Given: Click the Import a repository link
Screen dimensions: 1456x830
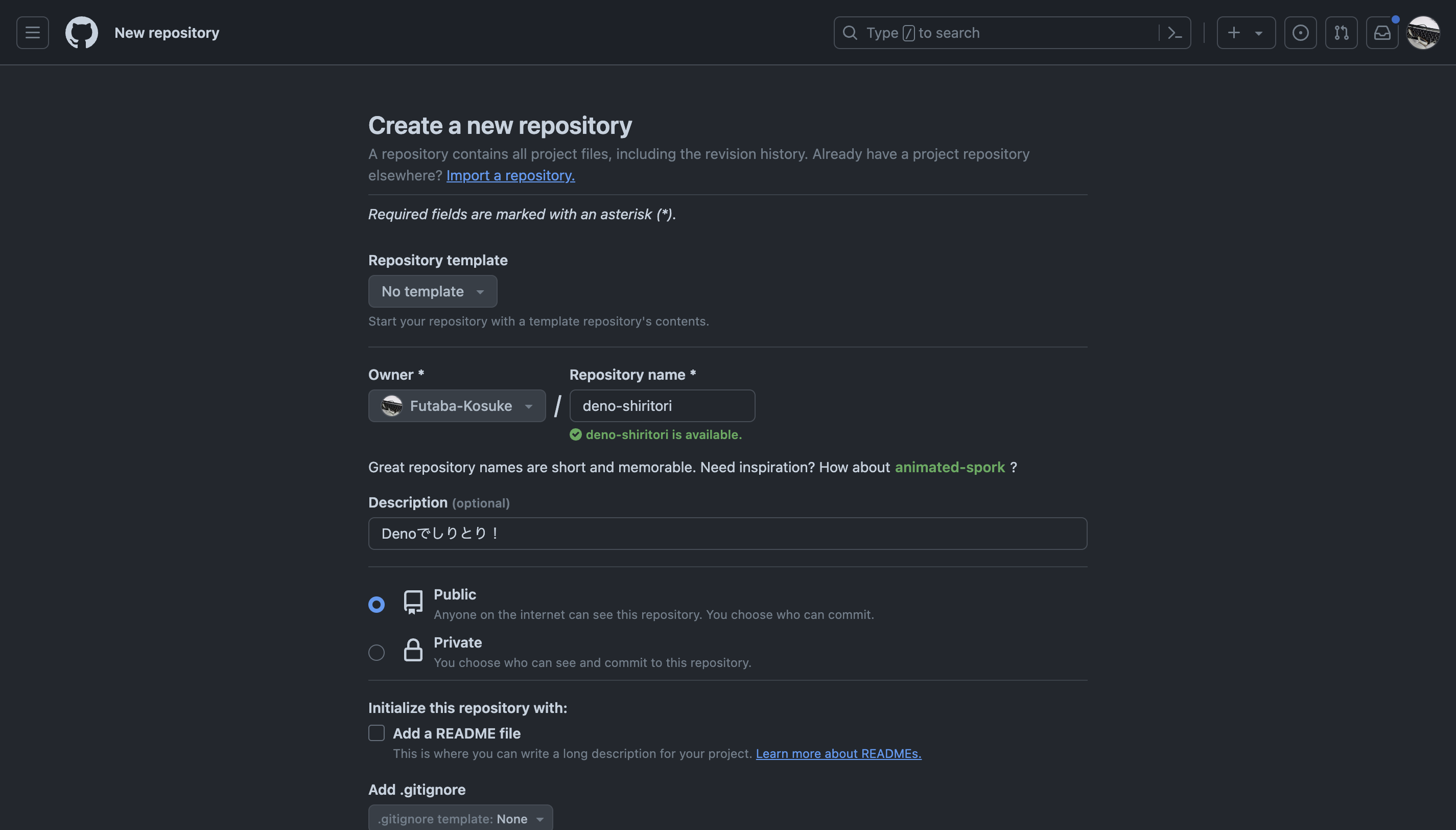Looking at the screenshot, I should click(x=510, y=176).
